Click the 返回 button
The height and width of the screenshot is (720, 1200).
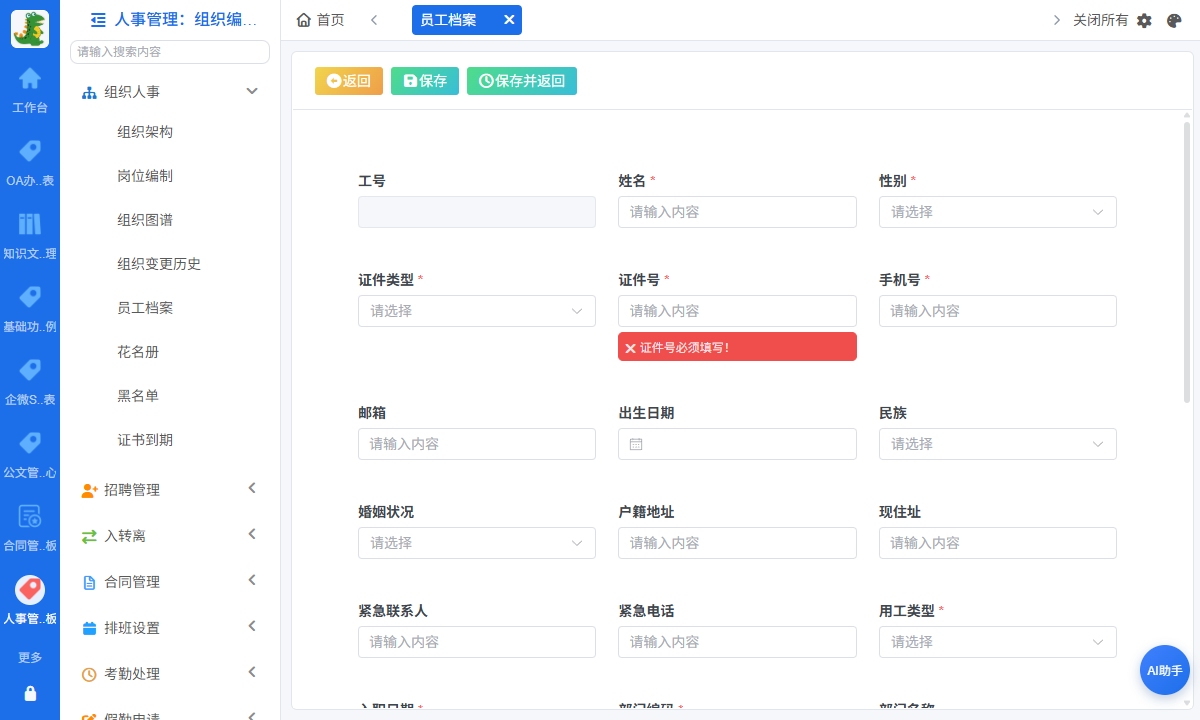(349, 81)
